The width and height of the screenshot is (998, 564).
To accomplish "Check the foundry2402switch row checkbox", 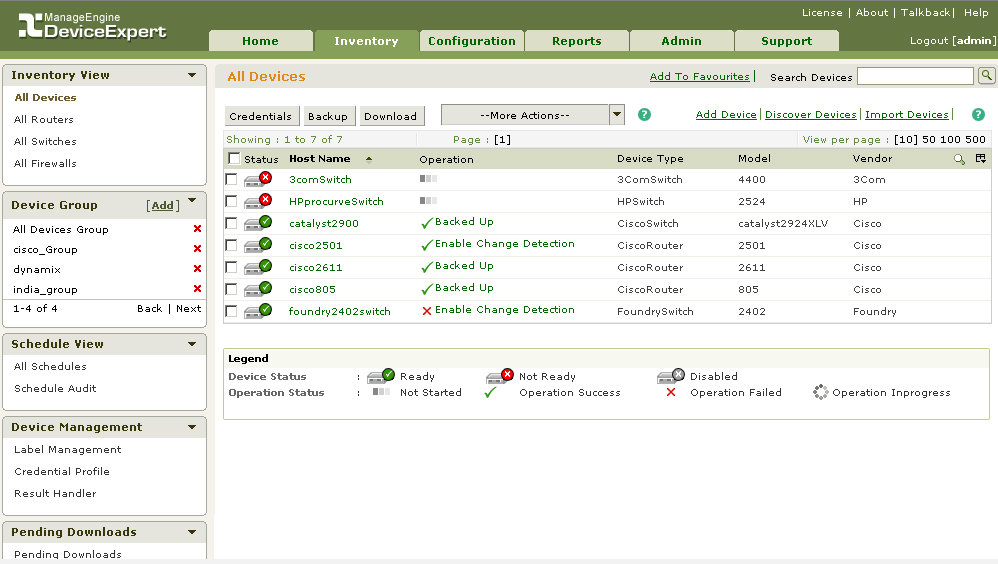I will coord(231,311).
